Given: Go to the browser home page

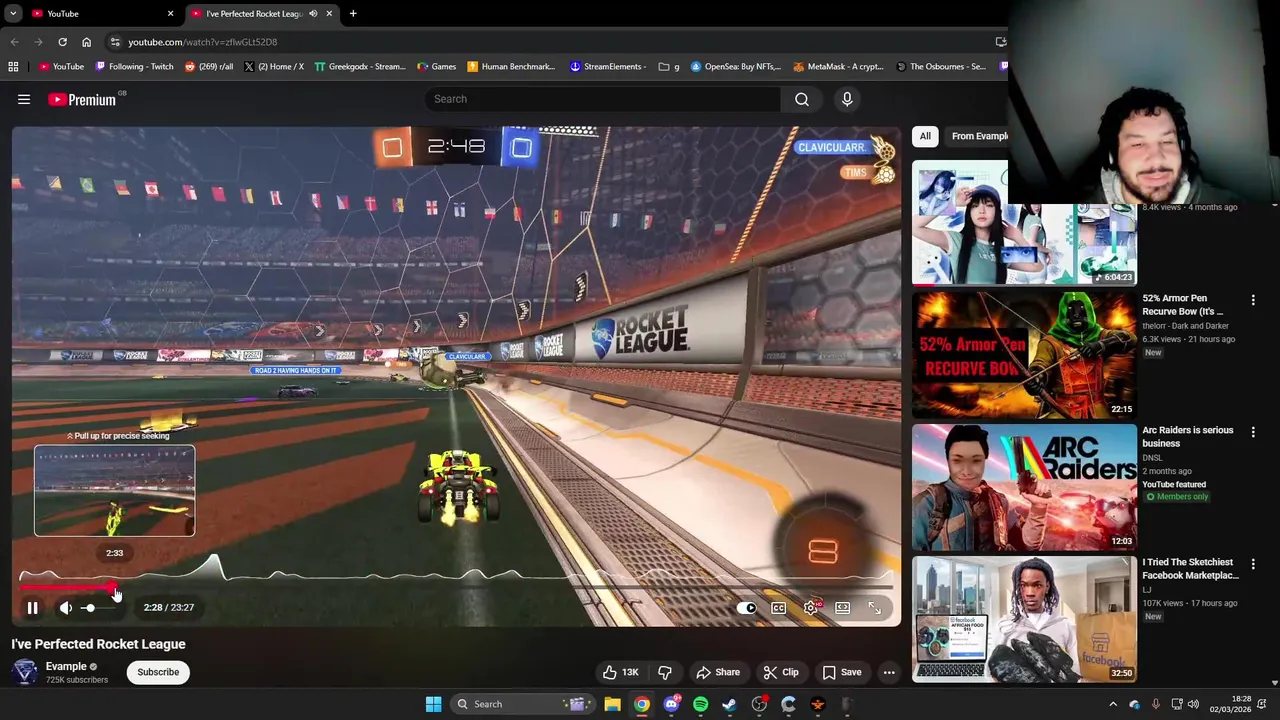Looking at the screenshot, I should click(x=86, y=42).
